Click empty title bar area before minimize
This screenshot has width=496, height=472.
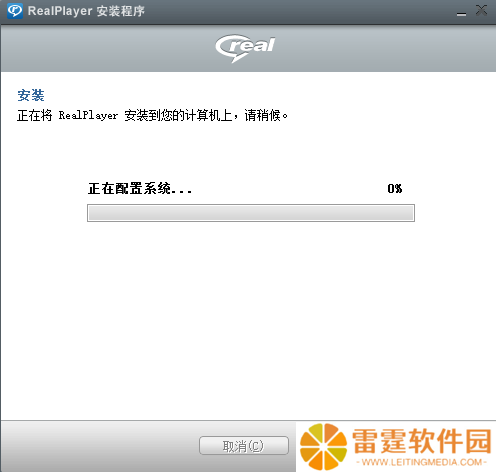click(300, 12)
